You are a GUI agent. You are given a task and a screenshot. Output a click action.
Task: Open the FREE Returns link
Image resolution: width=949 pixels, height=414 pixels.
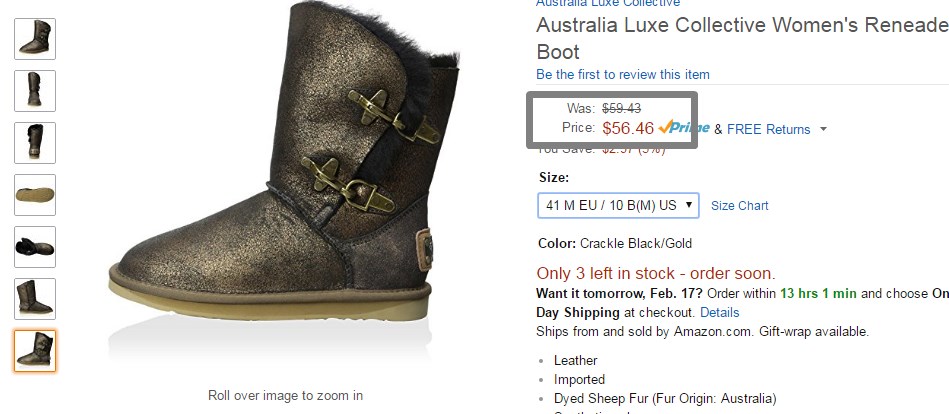769,130
